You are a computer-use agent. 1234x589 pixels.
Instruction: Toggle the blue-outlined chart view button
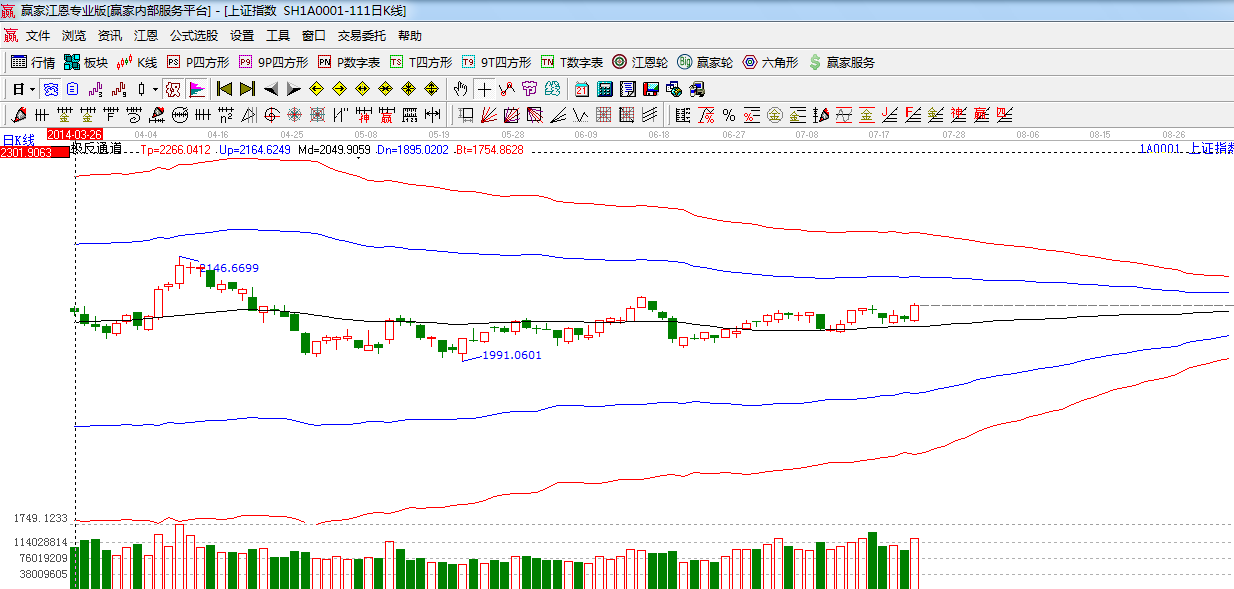(x=50, y=89)
